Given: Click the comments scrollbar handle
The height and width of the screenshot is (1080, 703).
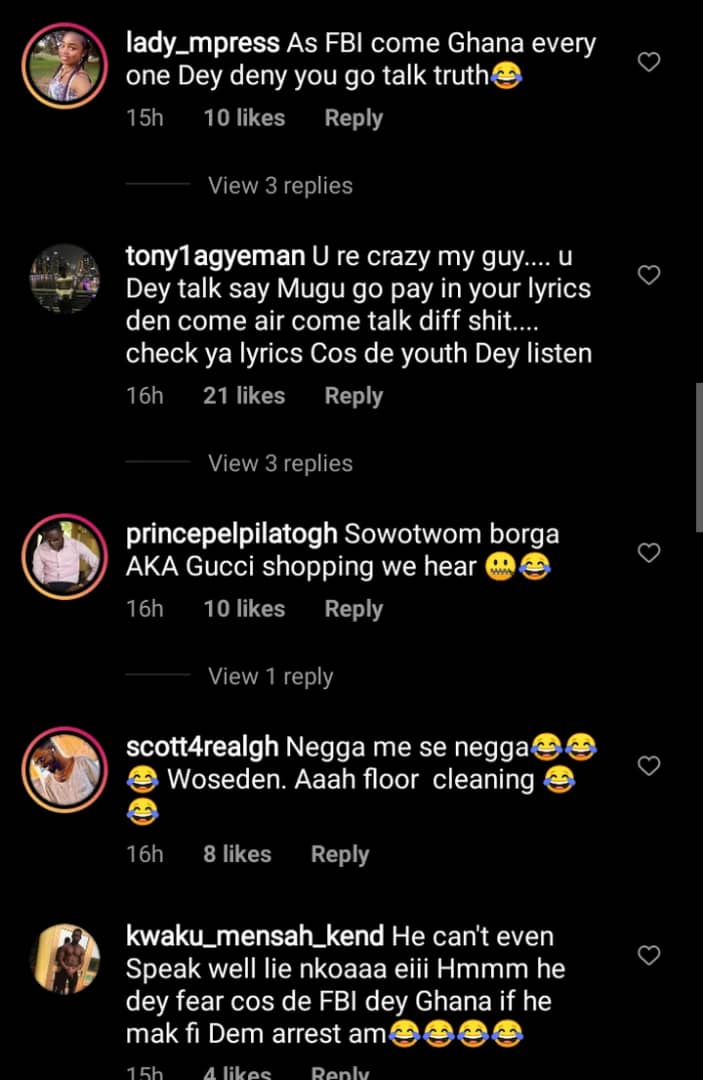Looking at the screenshot, I should pos(698,457).
